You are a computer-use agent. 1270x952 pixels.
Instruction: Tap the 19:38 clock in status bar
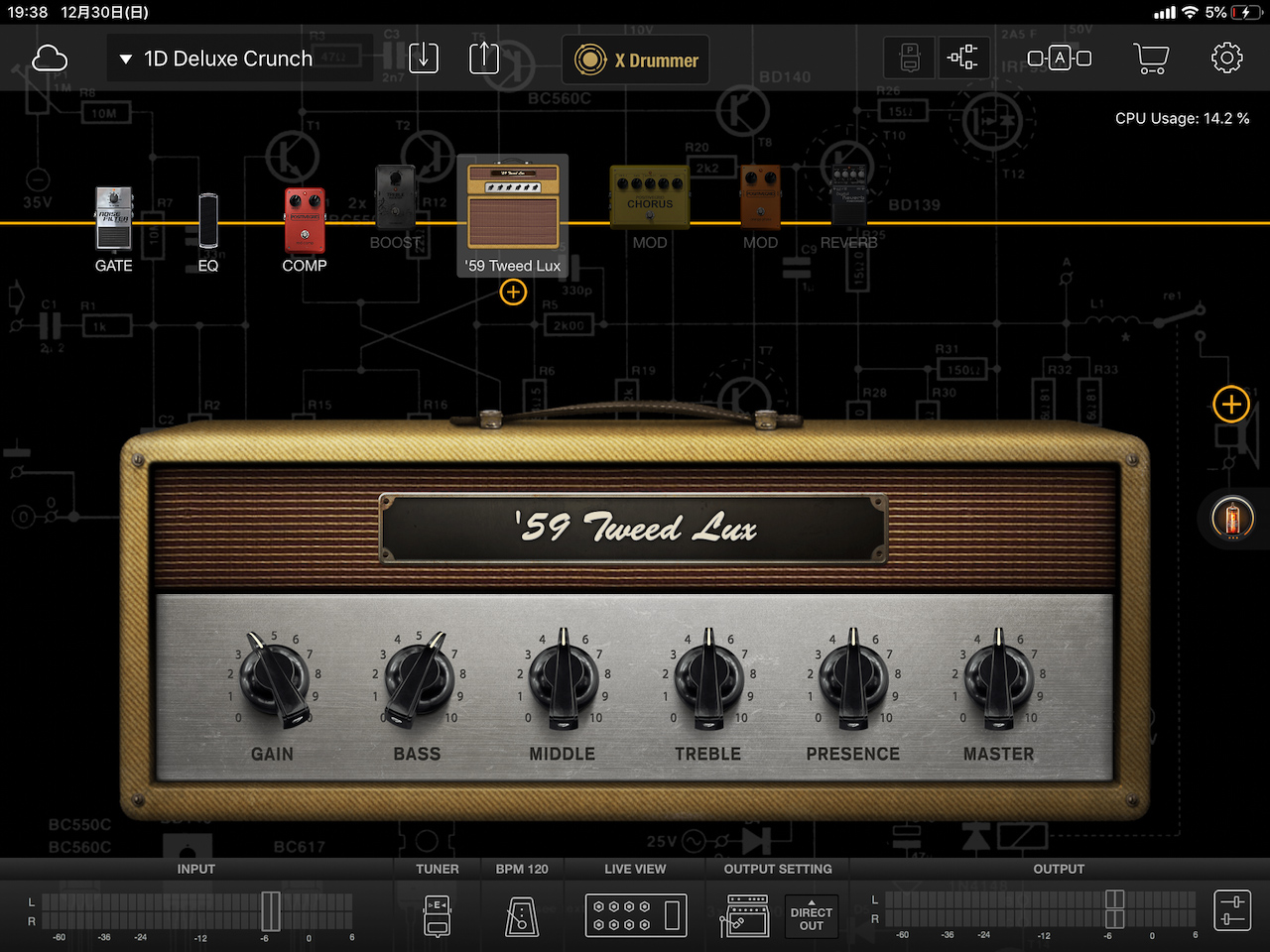coord(28,12)
